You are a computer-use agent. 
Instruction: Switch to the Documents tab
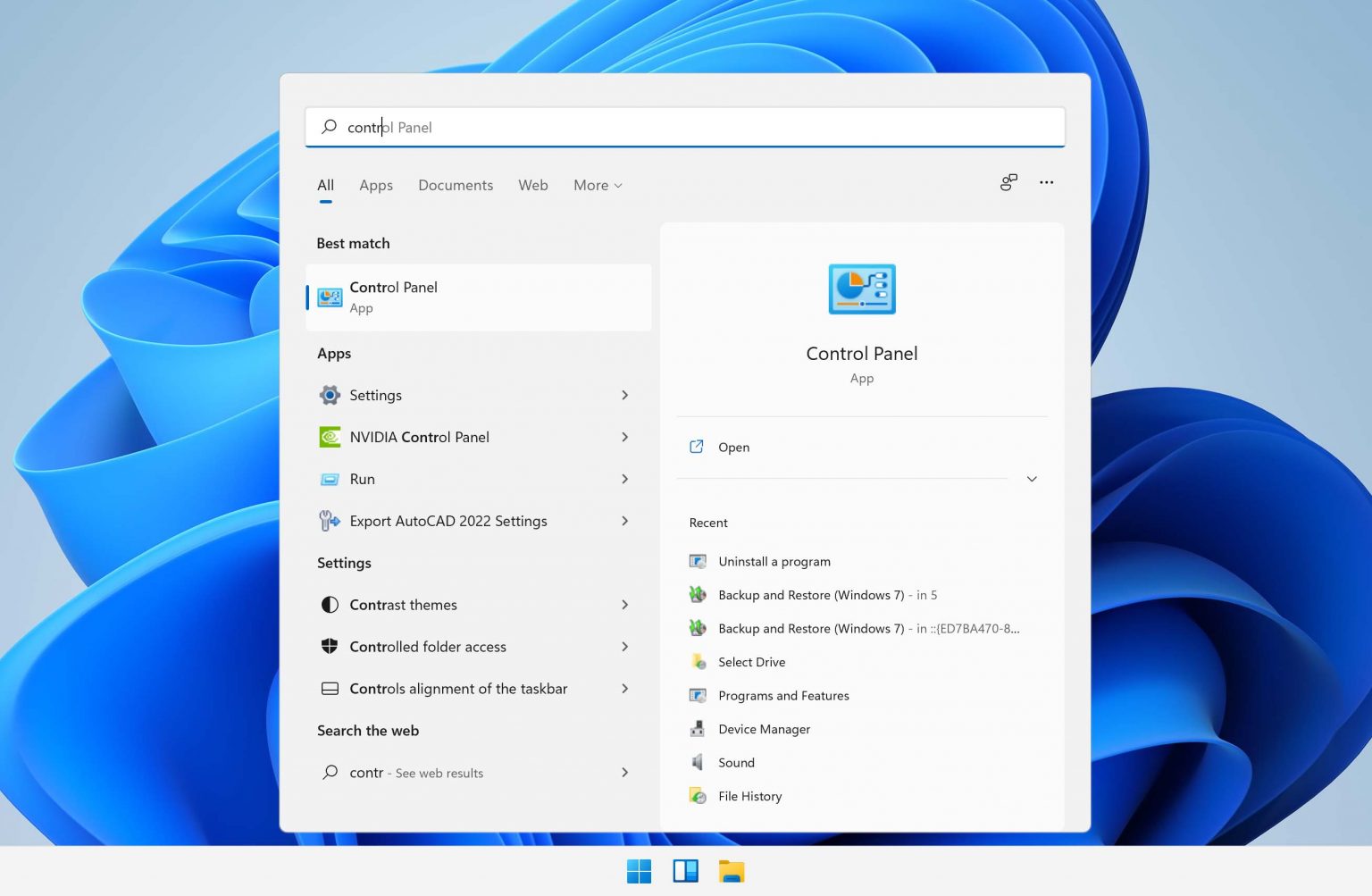tap(456, 185)
